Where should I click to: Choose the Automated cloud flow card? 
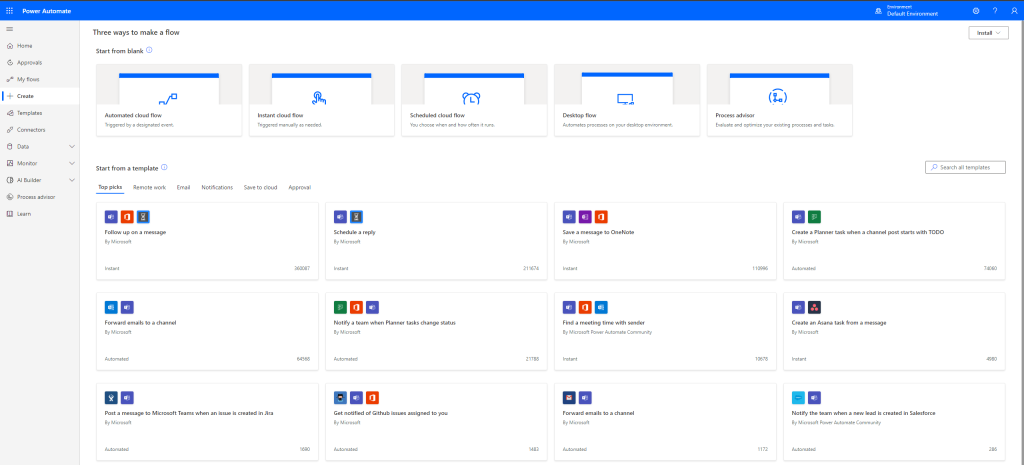(x=169, y=100)
